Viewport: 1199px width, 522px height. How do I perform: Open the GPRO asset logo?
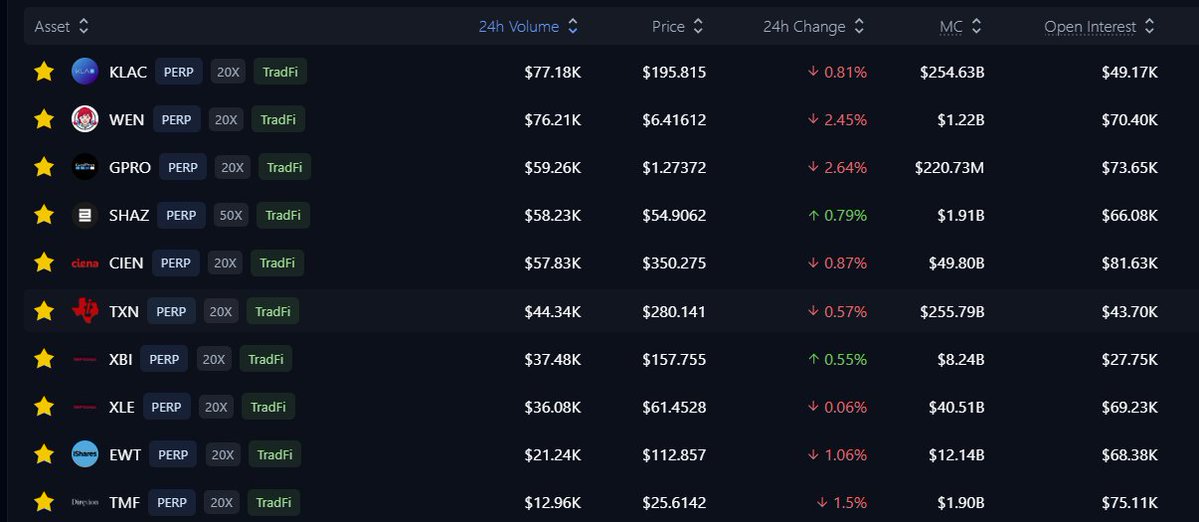[x=85, y=167]
